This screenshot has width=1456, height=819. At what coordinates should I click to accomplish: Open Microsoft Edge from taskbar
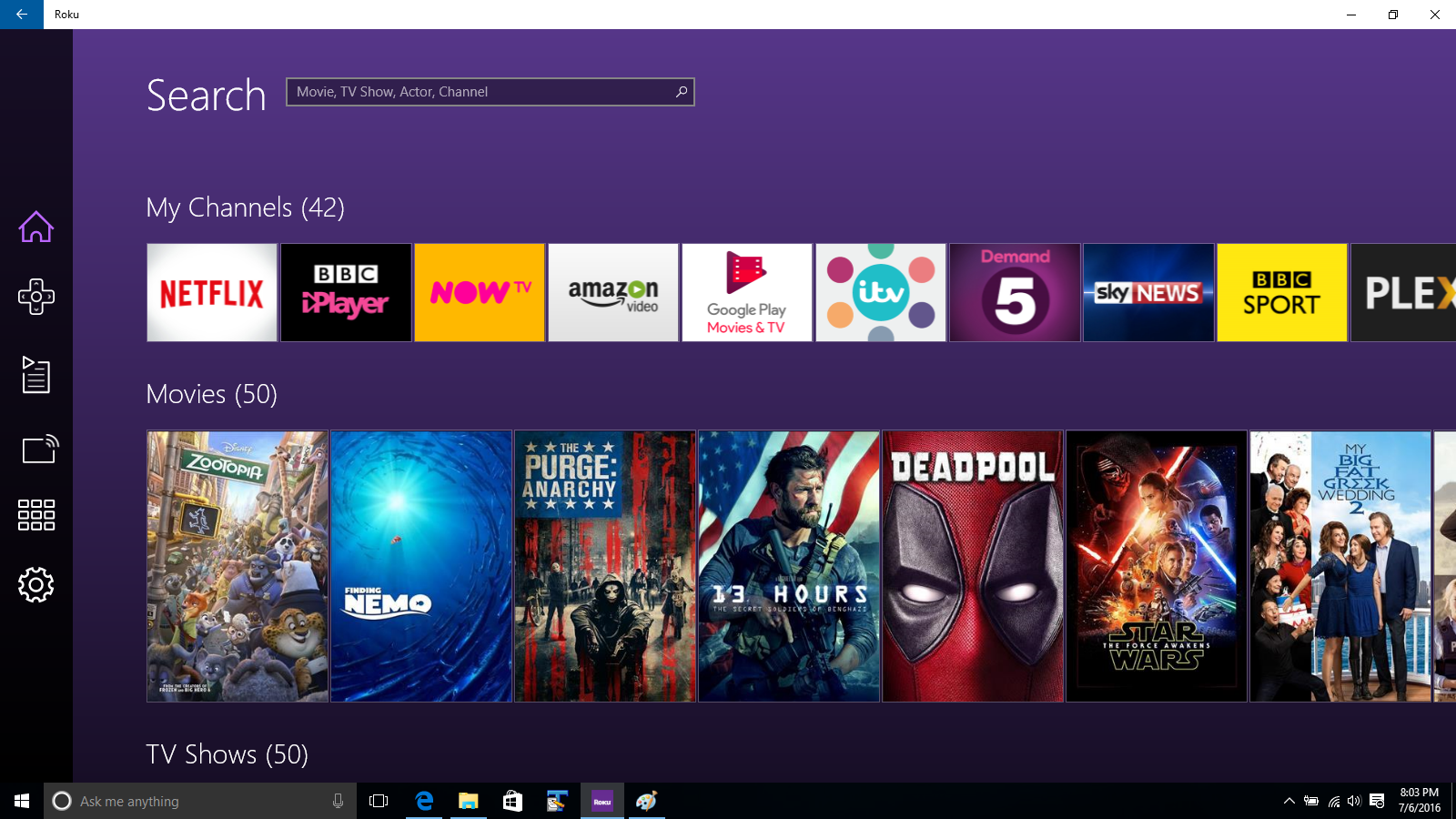(x=424, y=801)
